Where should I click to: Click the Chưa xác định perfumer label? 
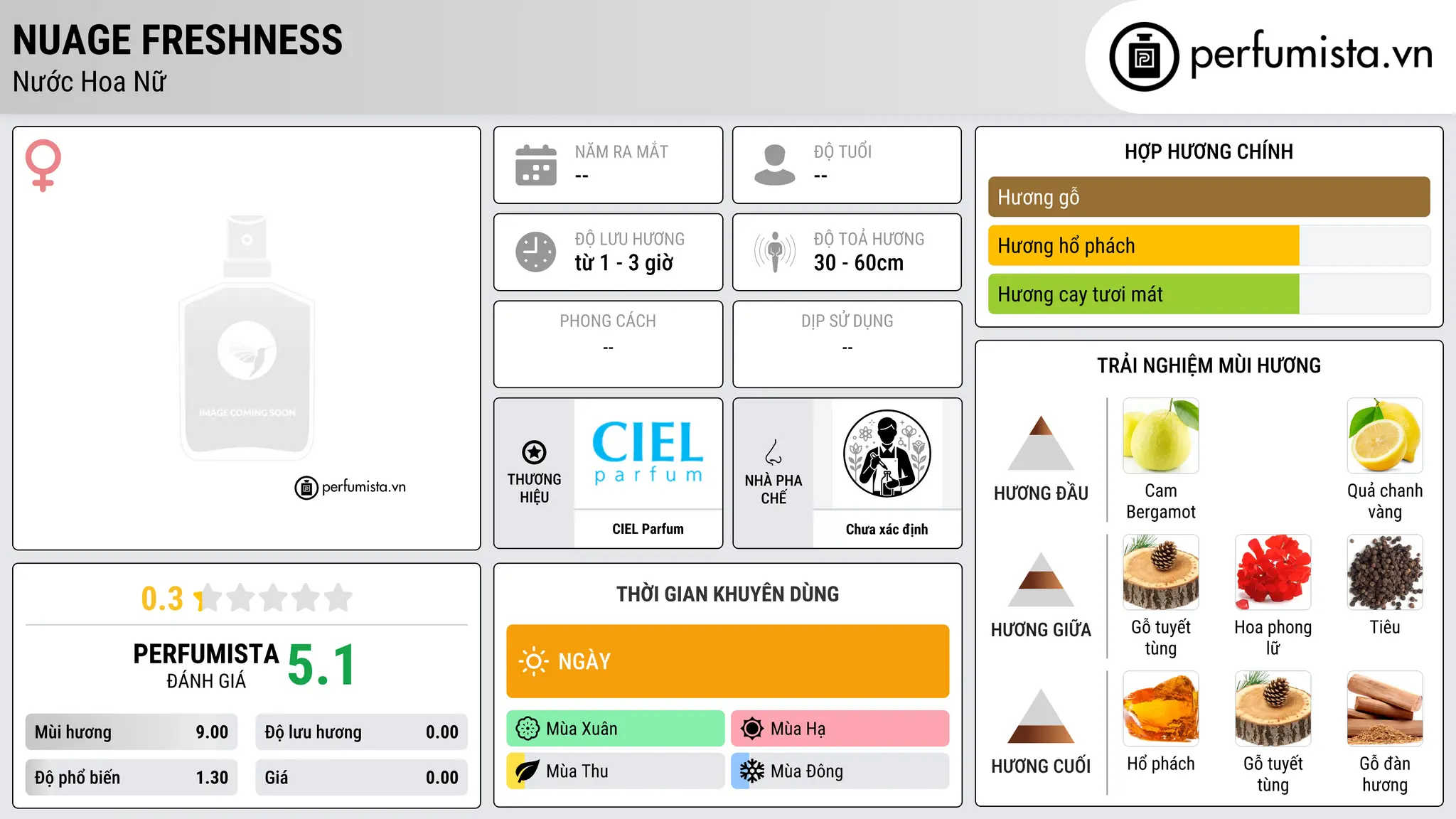(x=887, y=529)
